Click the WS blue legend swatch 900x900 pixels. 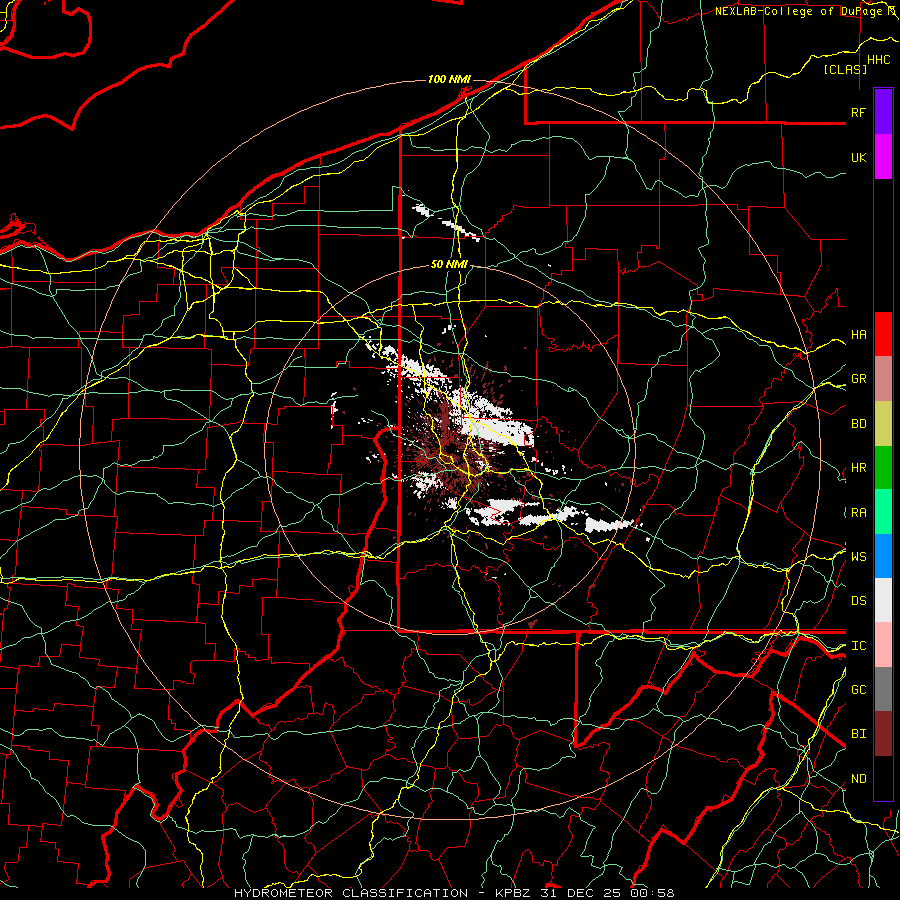[x=883, y=556]
